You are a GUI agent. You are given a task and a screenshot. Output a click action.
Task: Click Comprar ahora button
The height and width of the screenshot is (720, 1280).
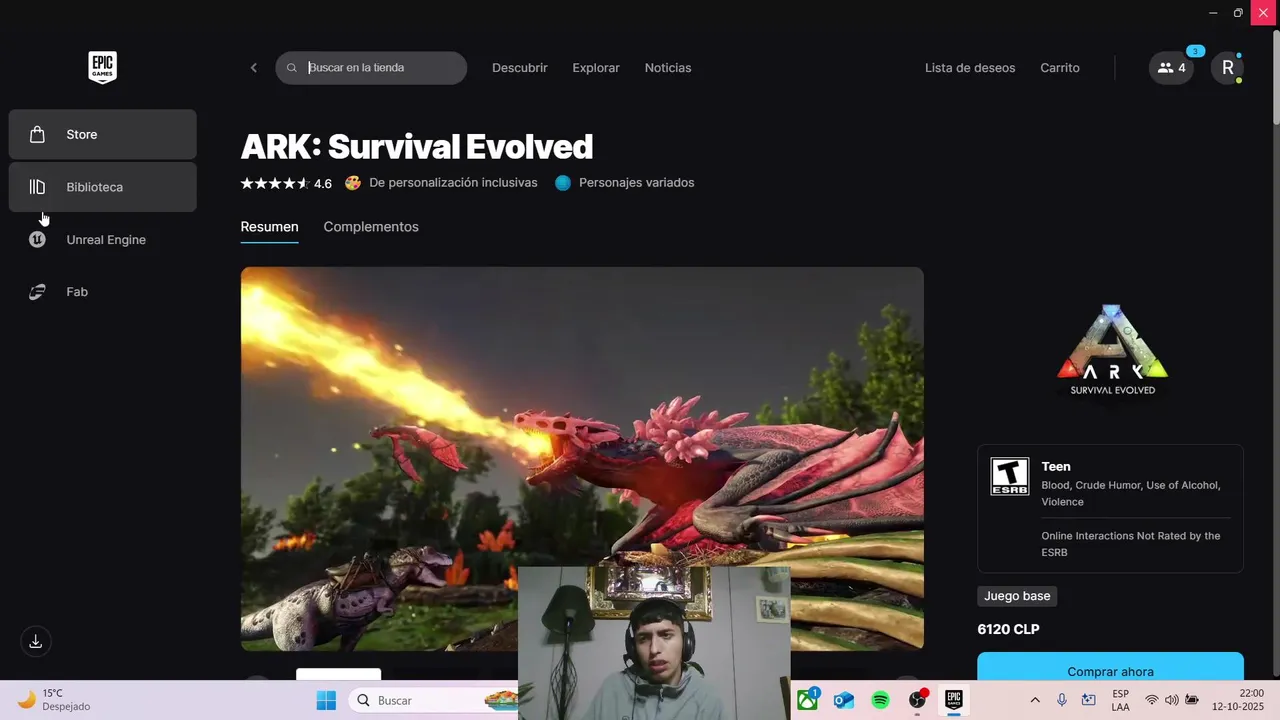click(x=1110, y=668)
